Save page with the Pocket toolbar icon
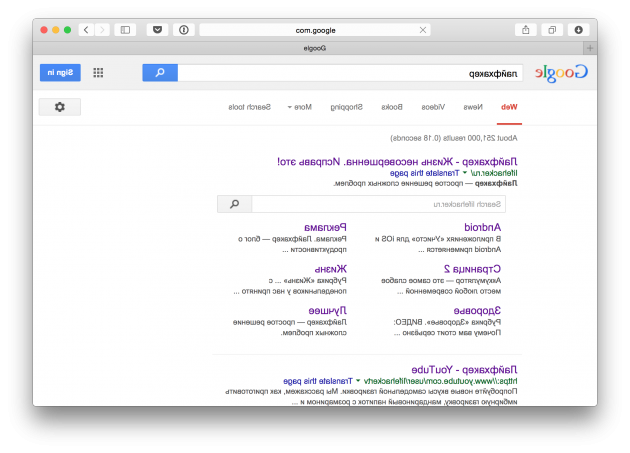Screen dimensions: 630x453 [158, 30]
